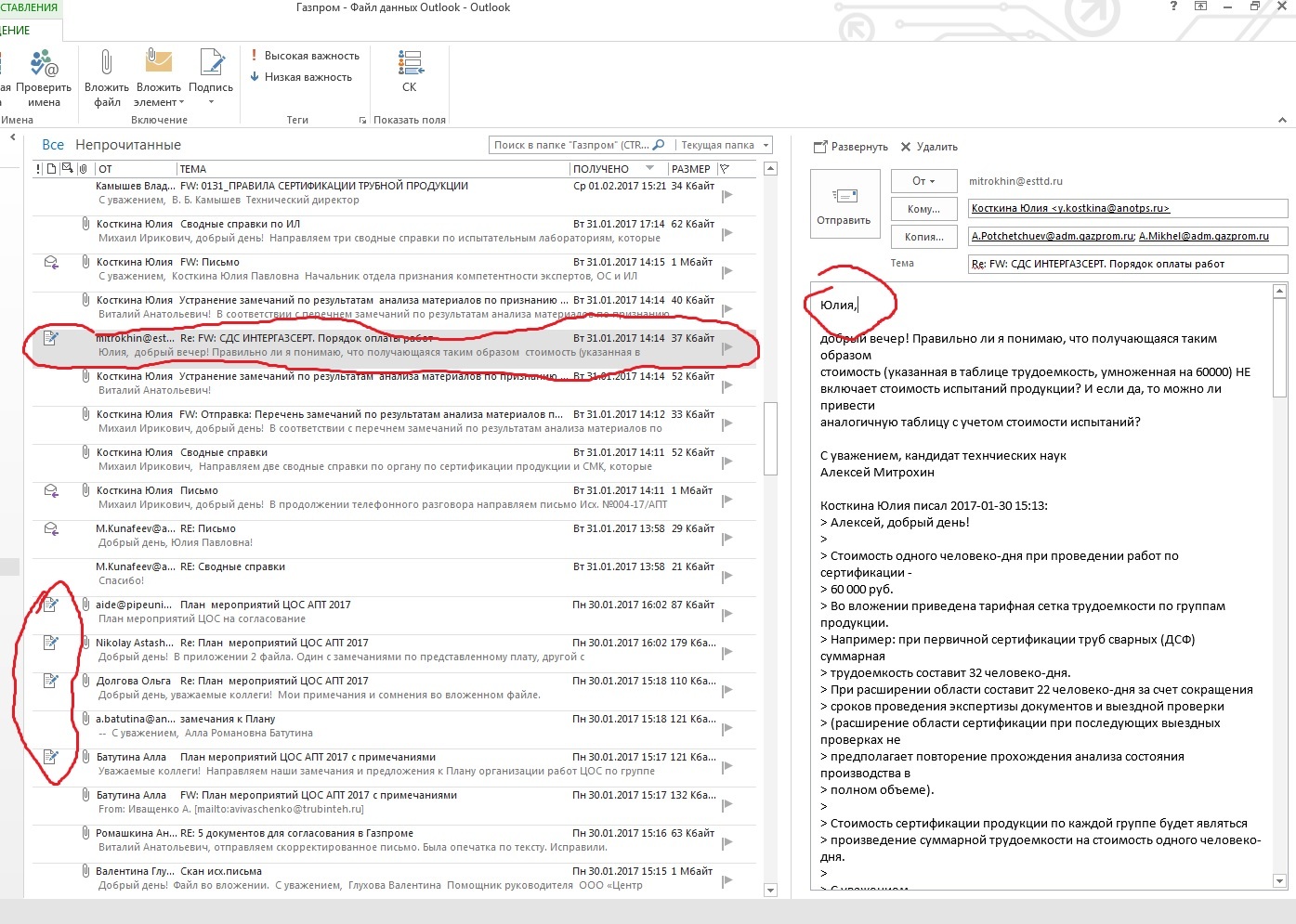Open message a.batutina замечания к Плану
This screenshot has width=1296, height=924.
(395, 726)
